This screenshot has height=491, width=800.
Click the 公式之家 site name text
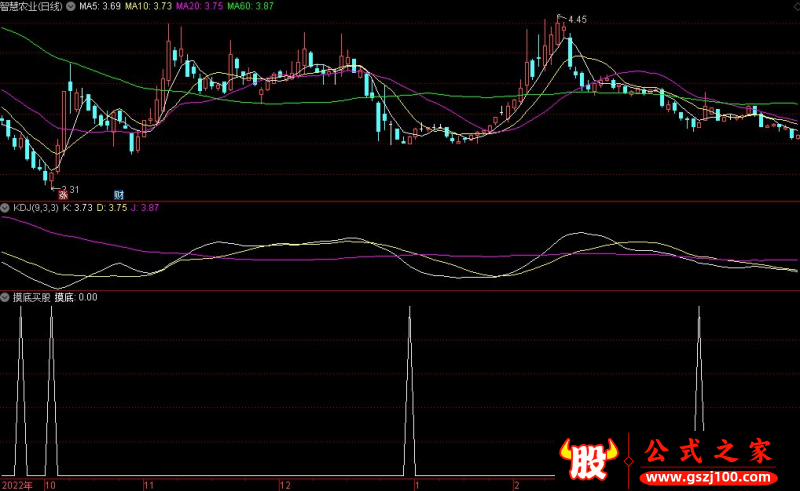coord(706,453)
